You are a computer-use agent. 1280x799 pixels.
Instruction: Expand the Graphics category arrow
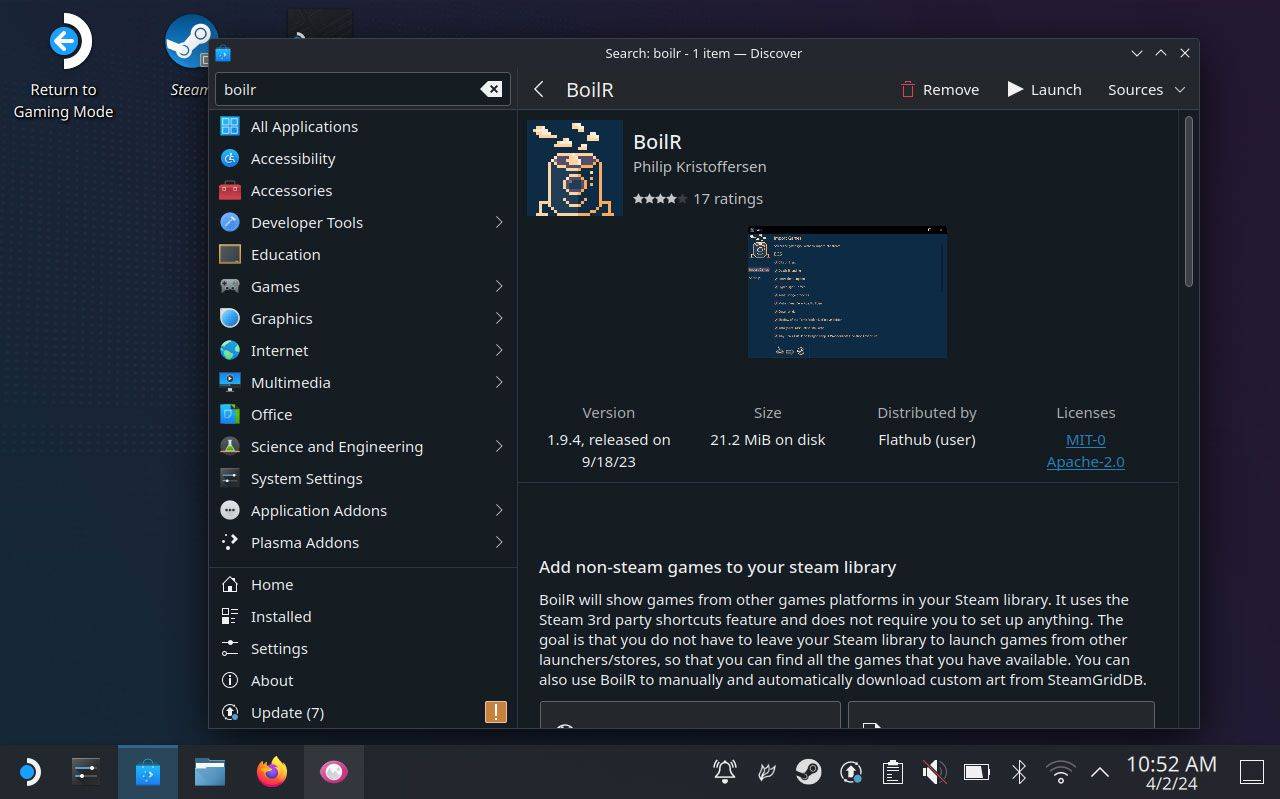point(498,318)
